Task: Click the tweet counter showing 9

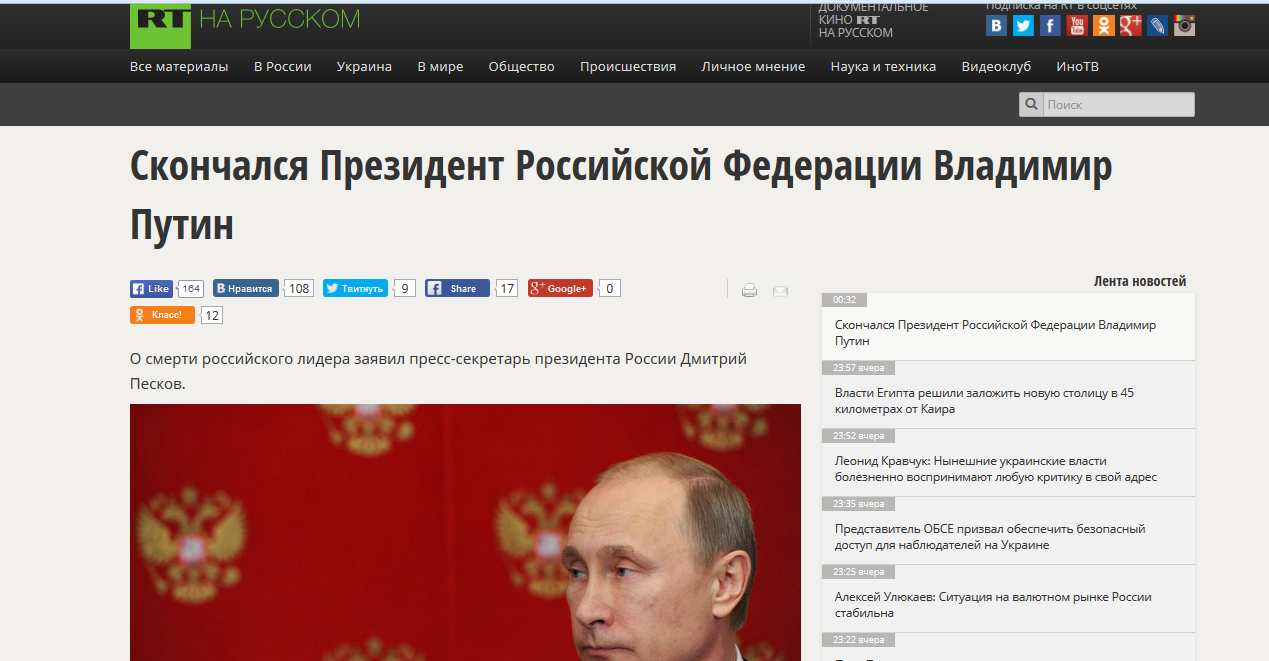Action: coord(405,289)
